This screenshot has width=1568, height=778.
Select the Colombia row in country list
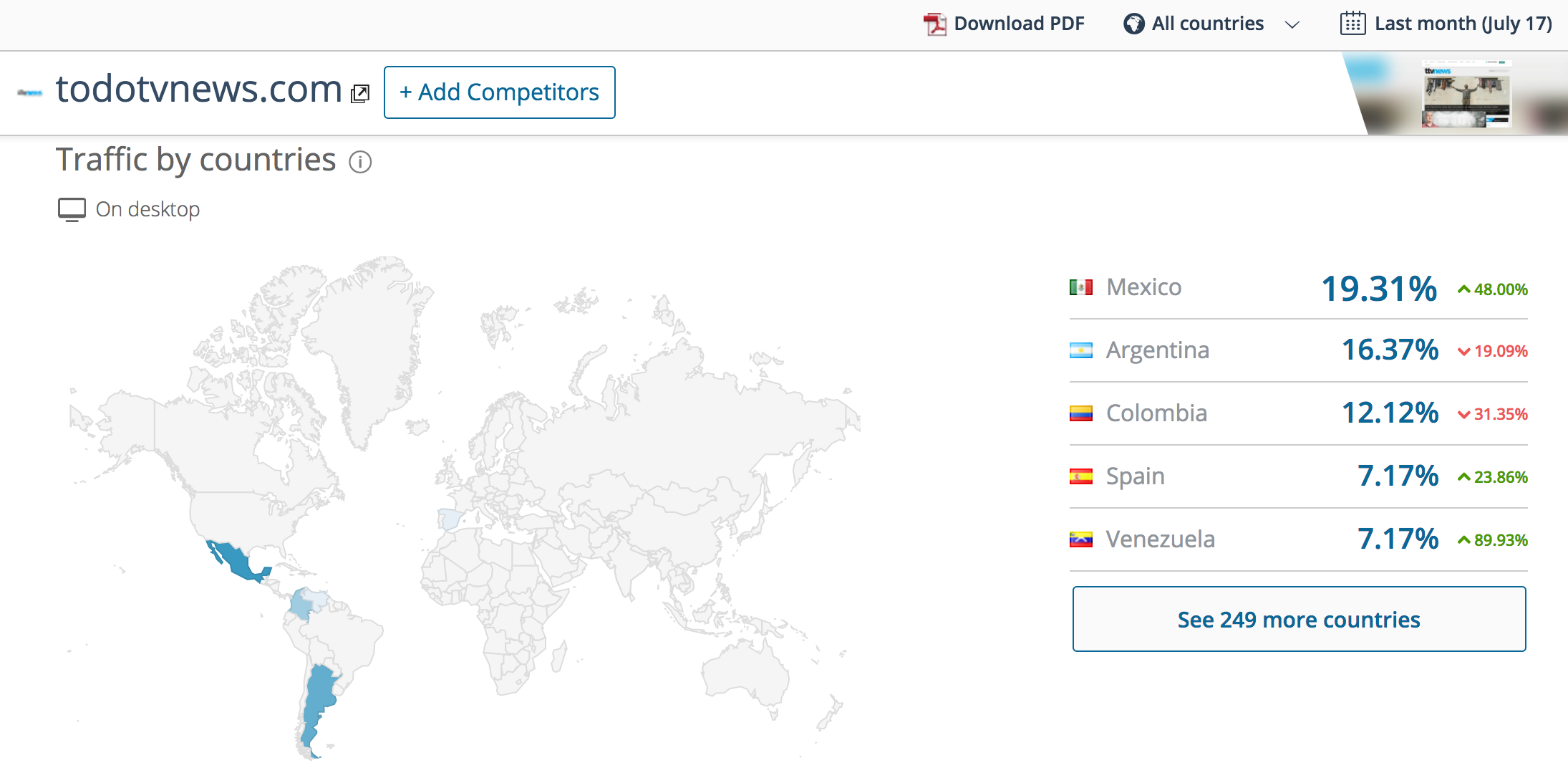pos(1297,413)
